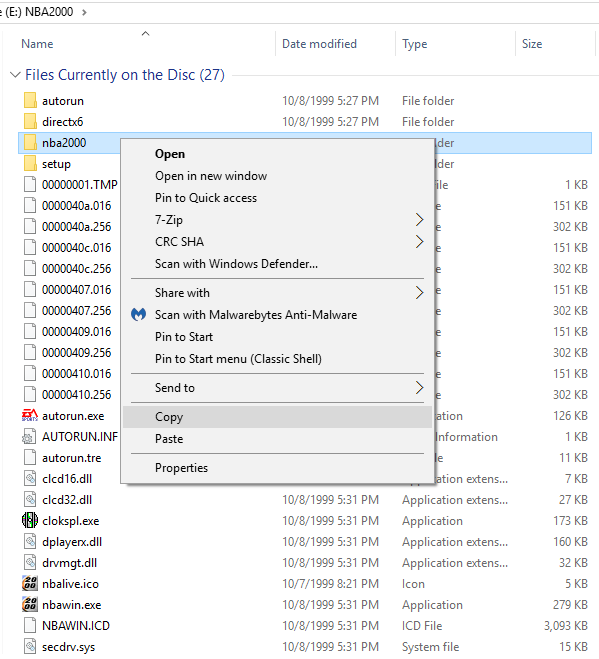Click the Files Currently on the Disc header

tap(125, 75)
